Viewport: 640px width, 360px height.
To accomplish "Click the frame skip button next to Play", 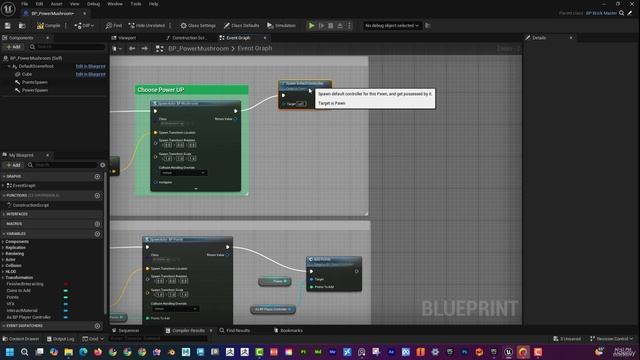I will pyautogui.click(x=321, y=26).
